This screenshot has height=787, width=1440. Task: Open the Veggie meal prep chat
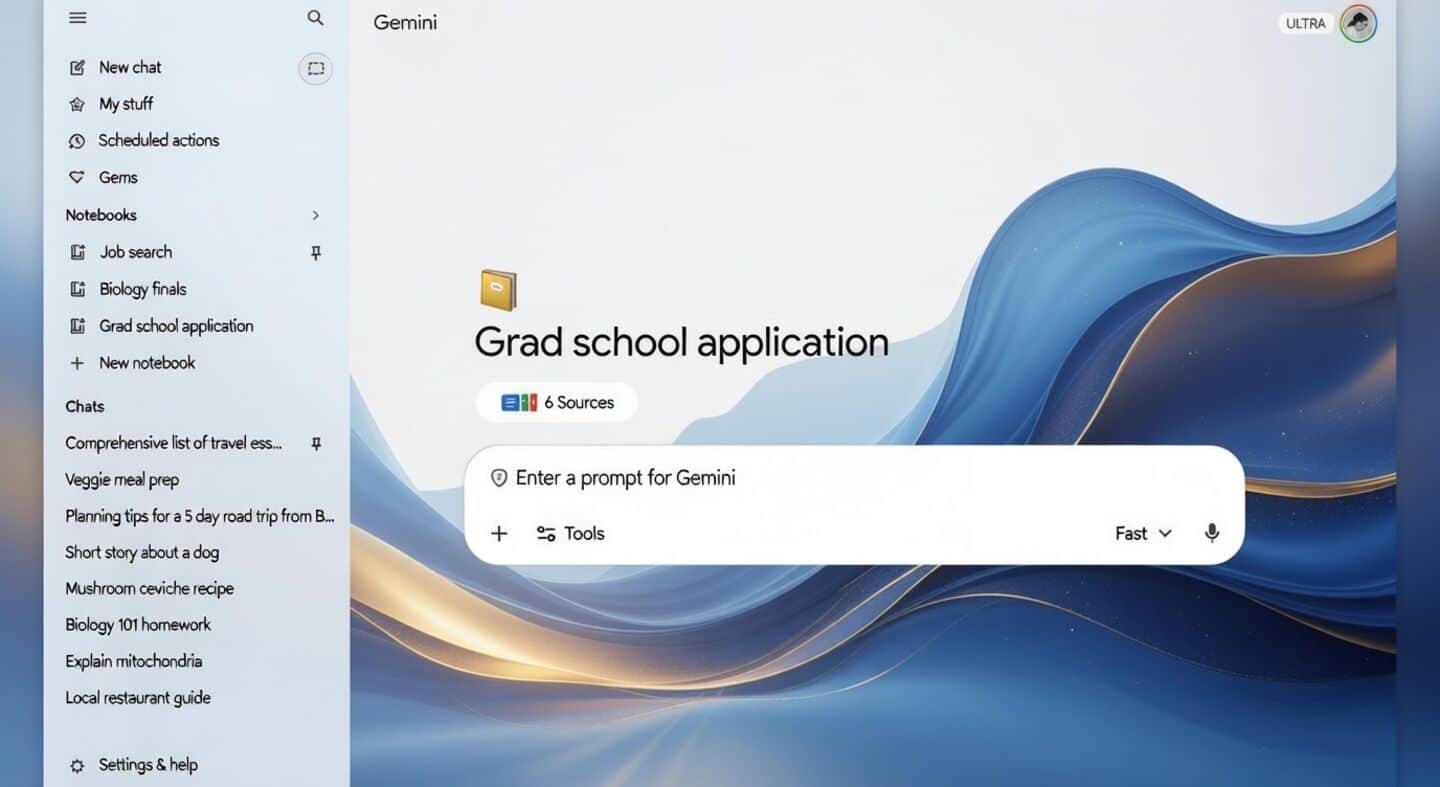coord(121,480)
